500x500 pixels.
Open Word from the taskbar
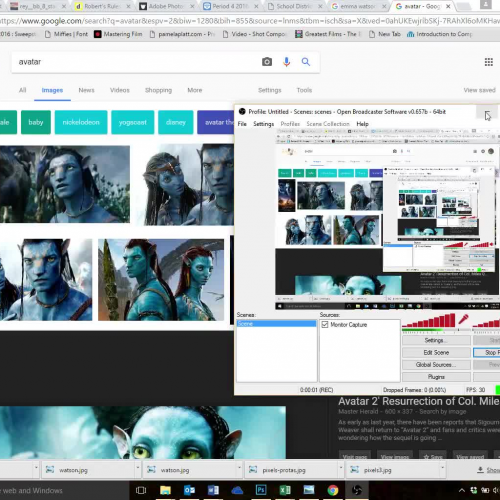pos(213,490)
